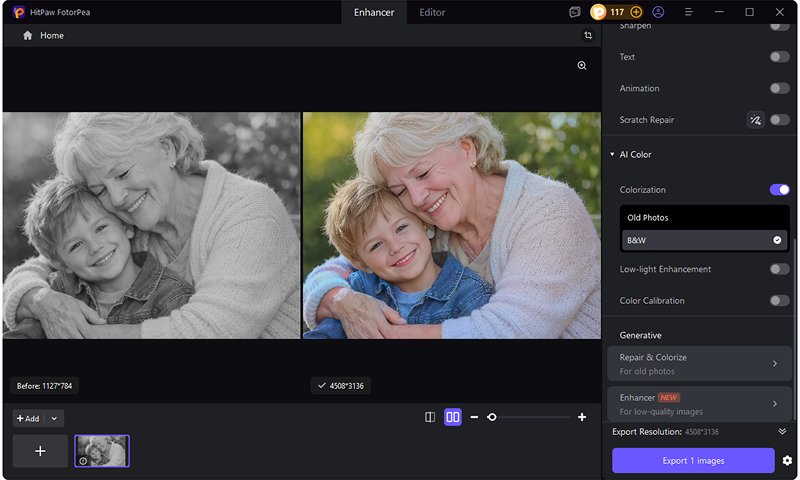Add more credits with the plus icon
This screenshot has height=480, width=800.
click(x=636, y=12)
